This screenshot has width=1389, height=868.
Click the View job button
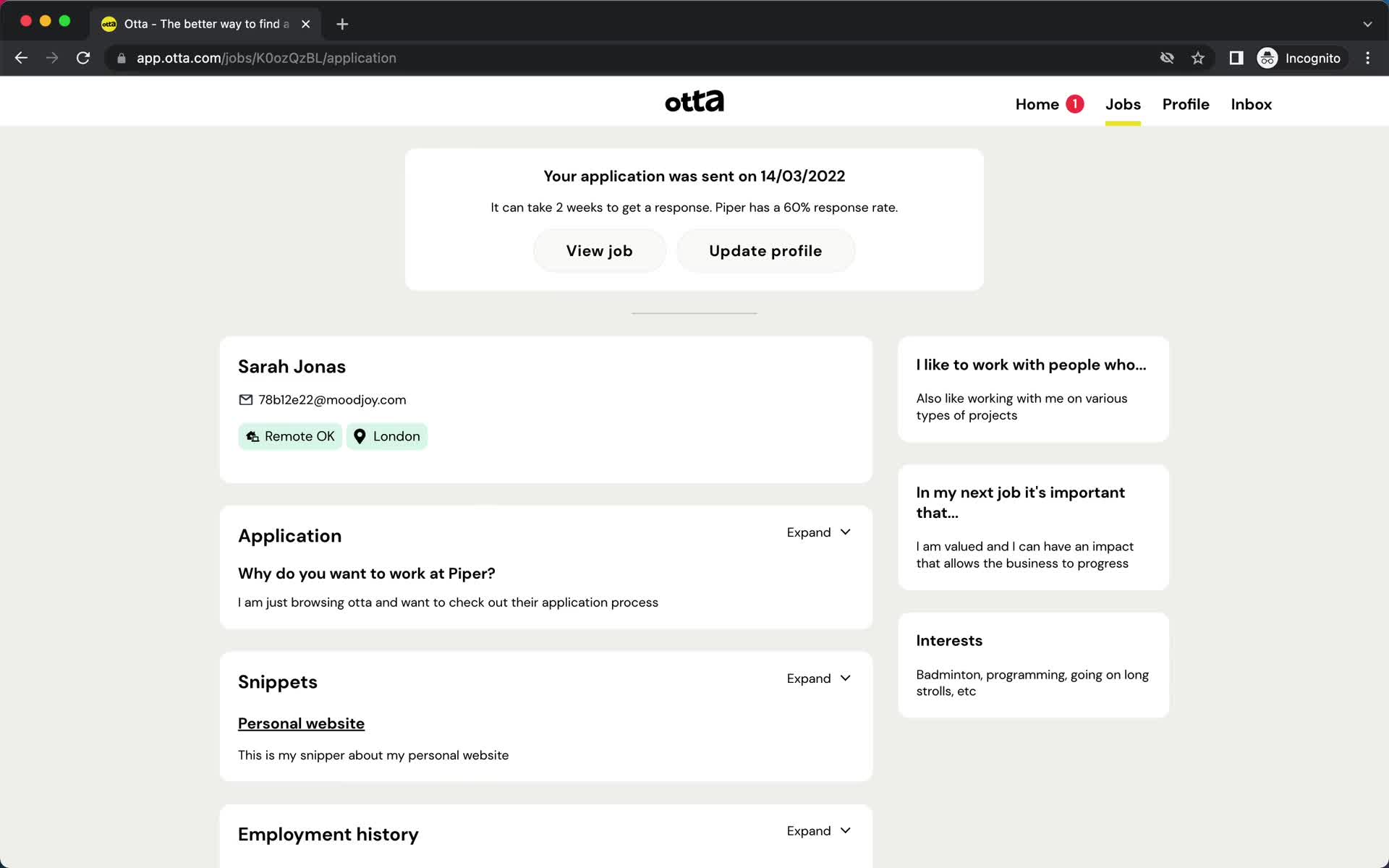599,250
